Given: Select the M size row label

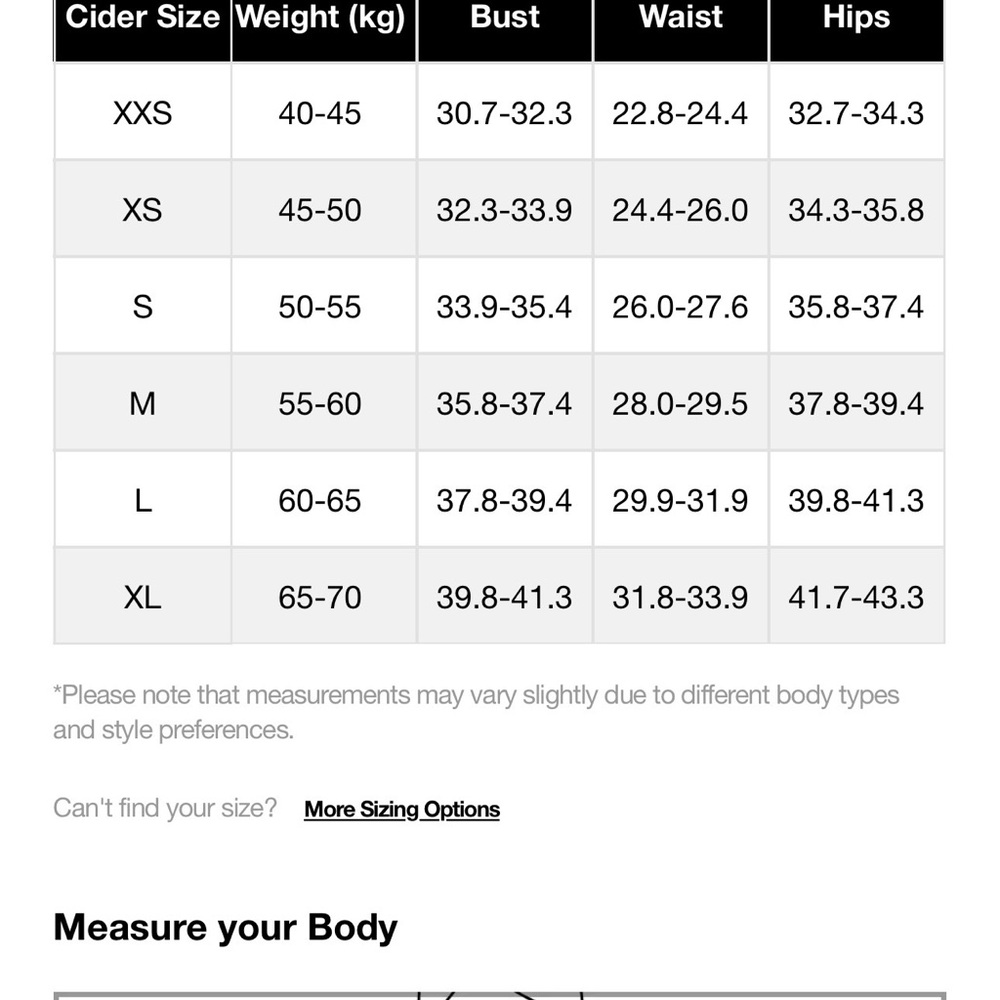Looking at the screenshot, I should [143, 403].
